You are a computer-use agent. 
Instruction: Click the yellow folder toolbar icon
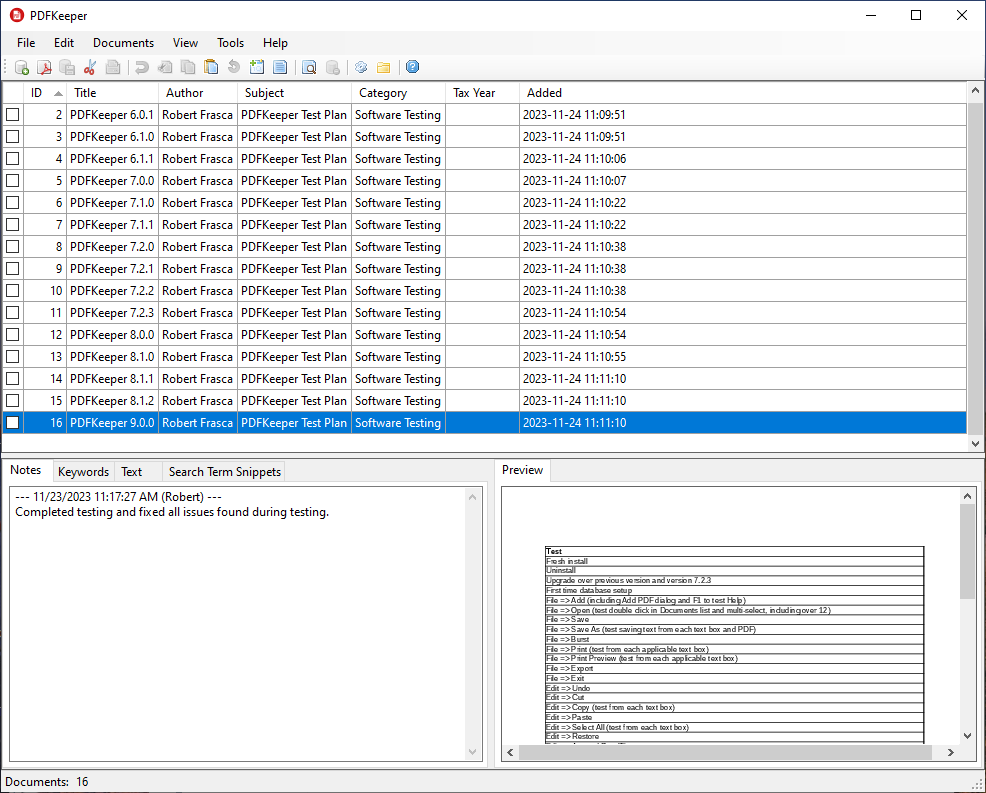coord(384,67)
